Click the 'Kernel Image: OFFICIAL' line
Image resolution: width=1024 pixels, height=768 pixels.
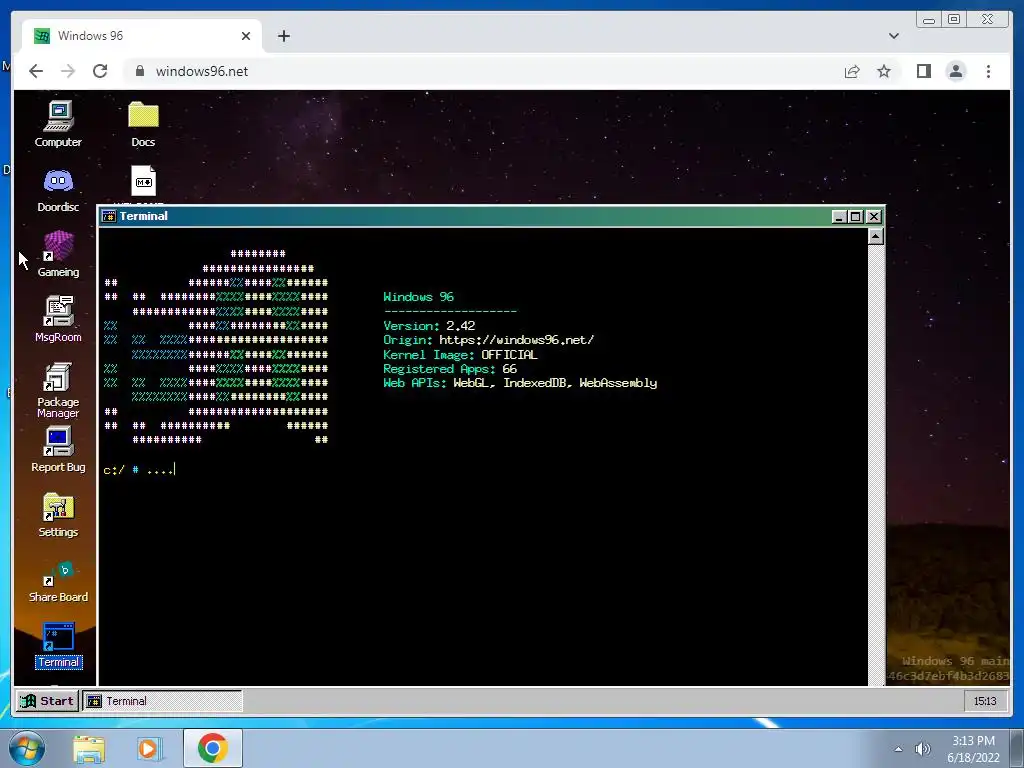click(x=460, y=355)
